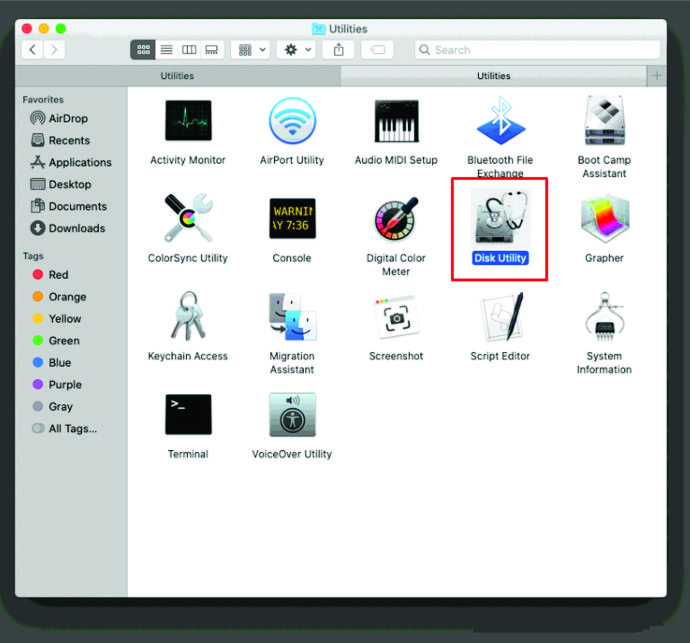Image resolution: width=690 pixels, height=643 pixels.
Task: Select the Audio MIDI Setup icon
Action: 396,121
